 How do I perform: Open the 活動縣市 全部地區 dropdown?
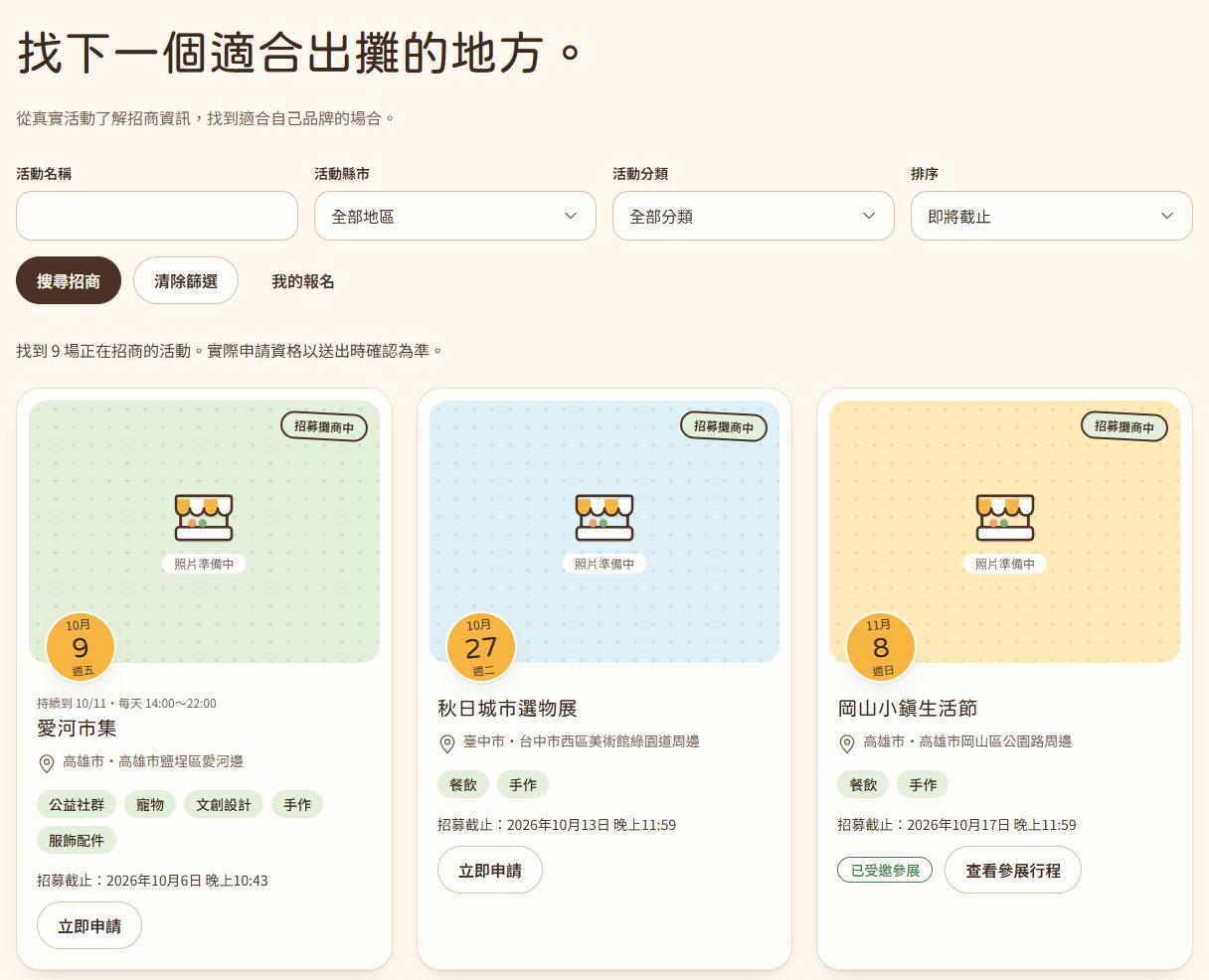tap(455, 216)
